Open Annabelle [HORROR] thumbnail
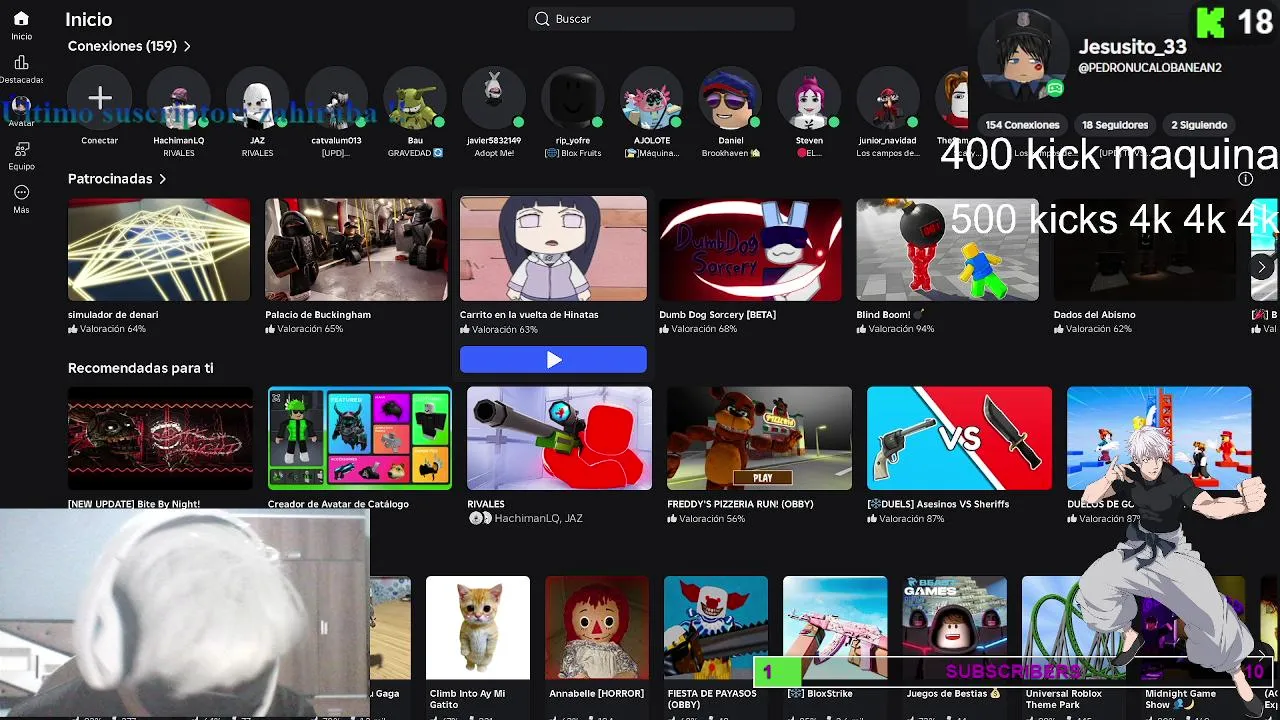Screen dimensions: 1280x720 597,628
